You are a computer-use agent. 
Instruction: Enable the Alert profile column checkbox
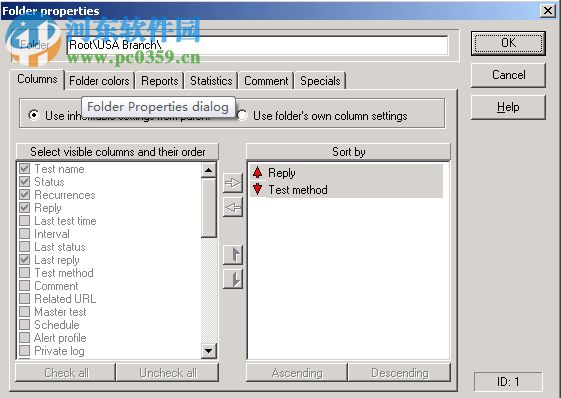pos(24,338)
